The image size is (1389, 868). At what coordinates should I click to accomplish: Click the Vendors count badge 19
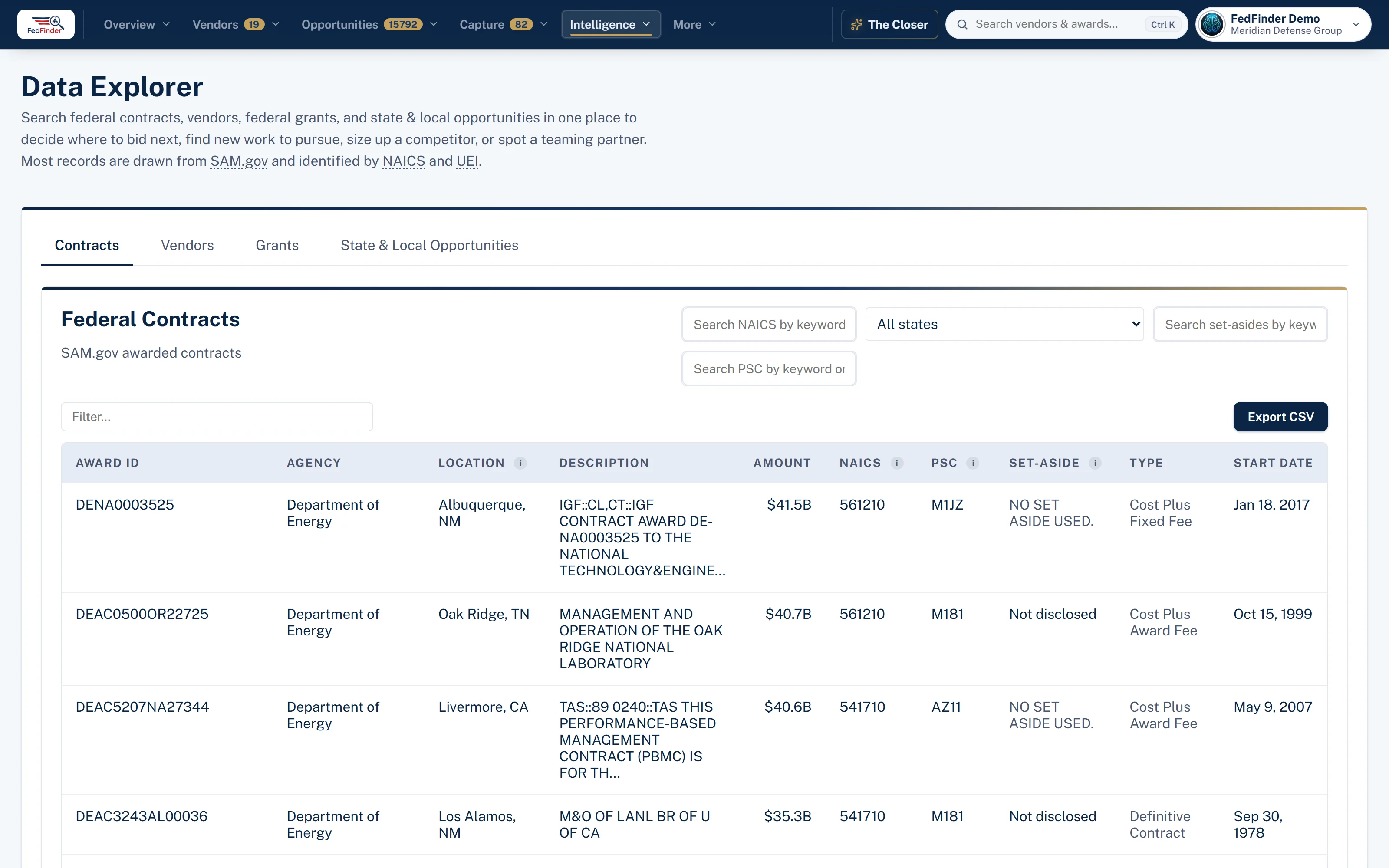pos(253,24)
